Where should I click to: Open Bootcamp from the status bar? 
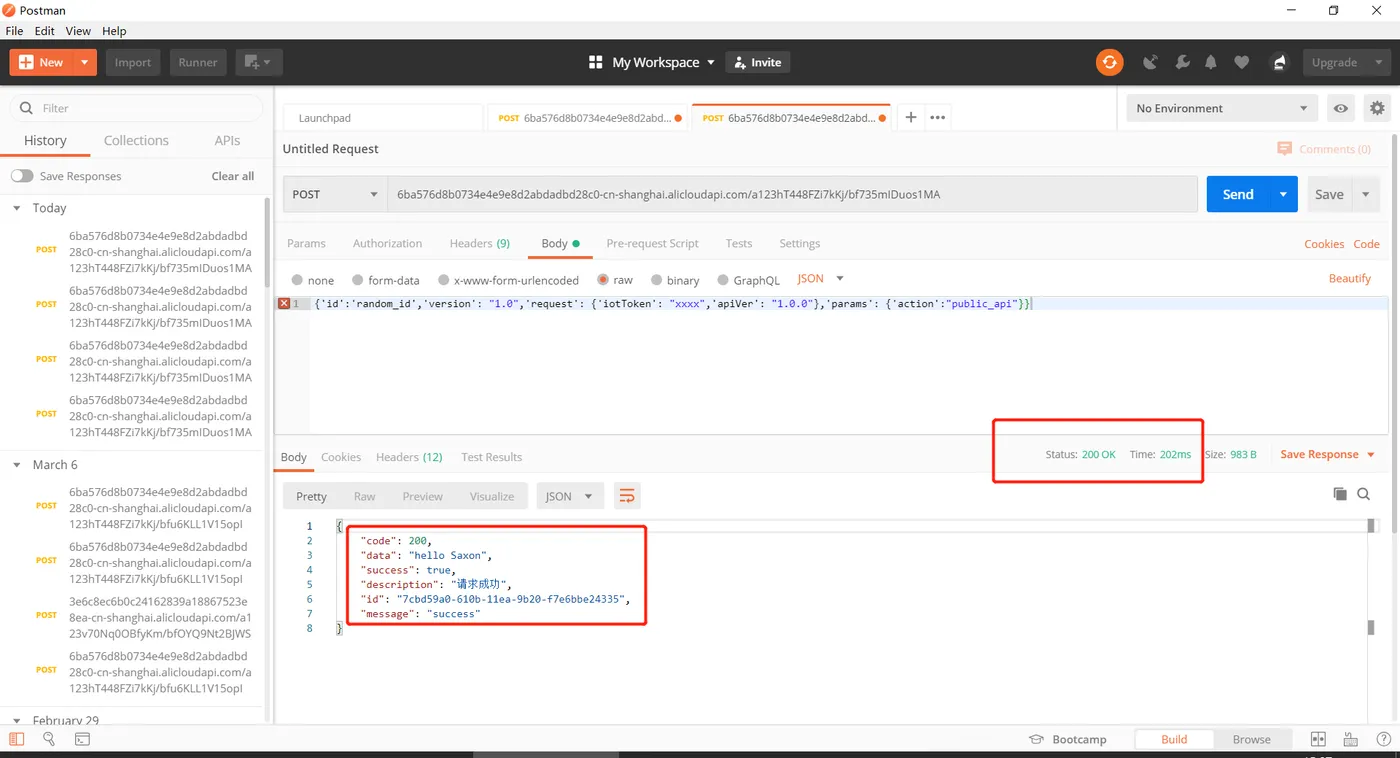tap(1068, 739)
